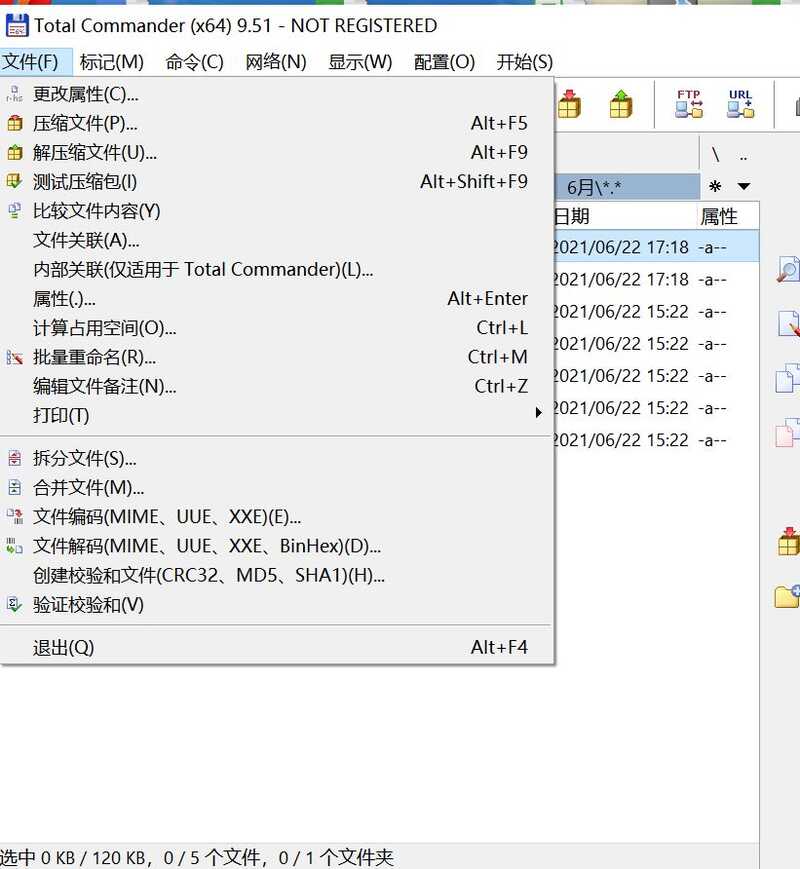The image size is (800, 869).
Task: Open the URL new connection toolbar icon
Action: click(741, 104)
